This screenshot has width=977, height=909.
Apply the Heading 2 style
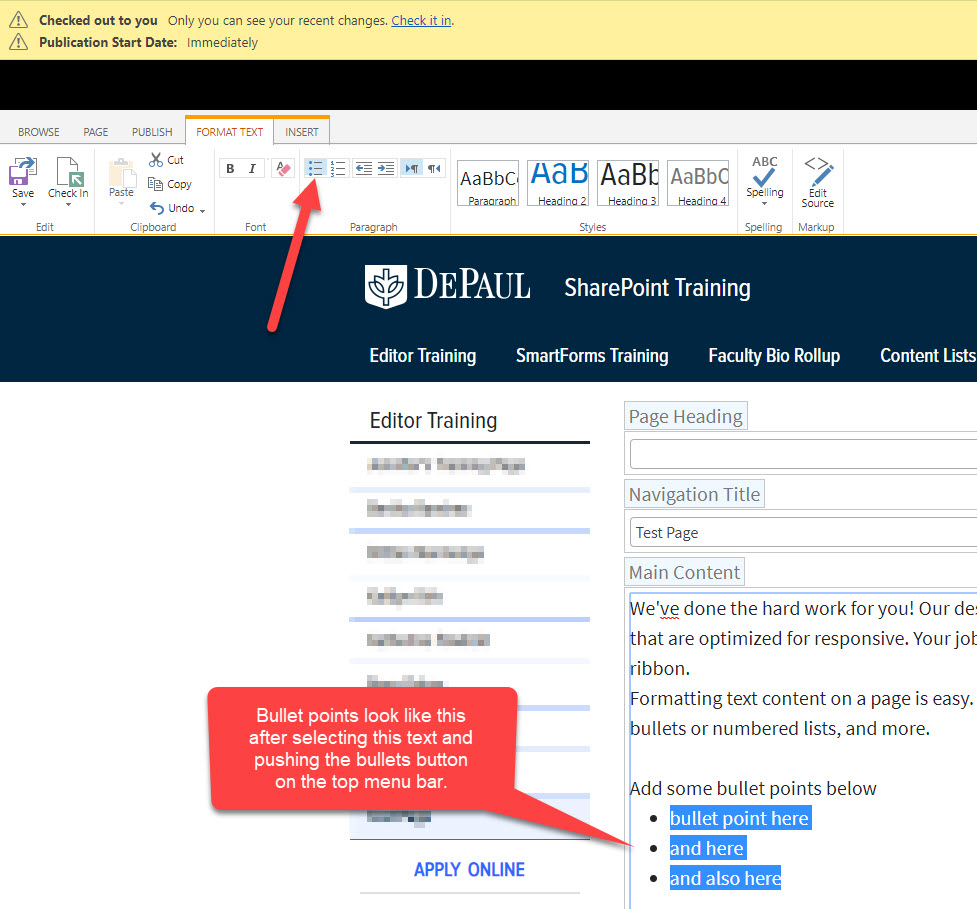click(558, 183)
